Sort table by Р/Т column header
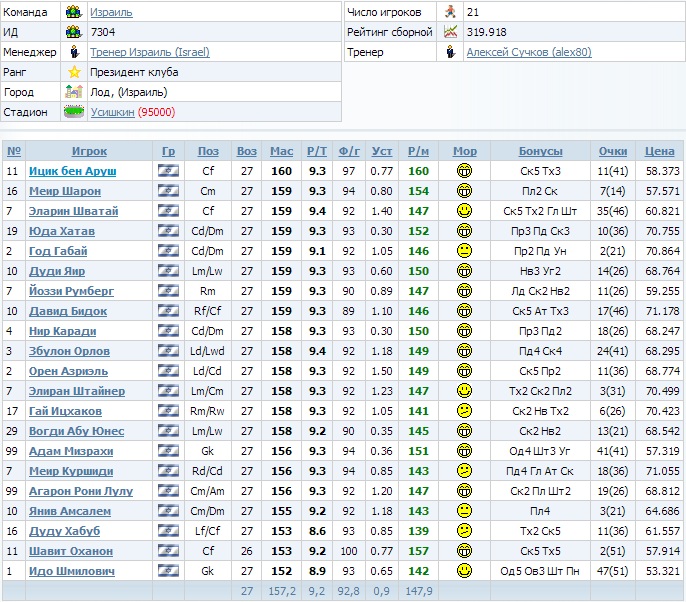Screen dimensions: 686x602 click(317, 151)
